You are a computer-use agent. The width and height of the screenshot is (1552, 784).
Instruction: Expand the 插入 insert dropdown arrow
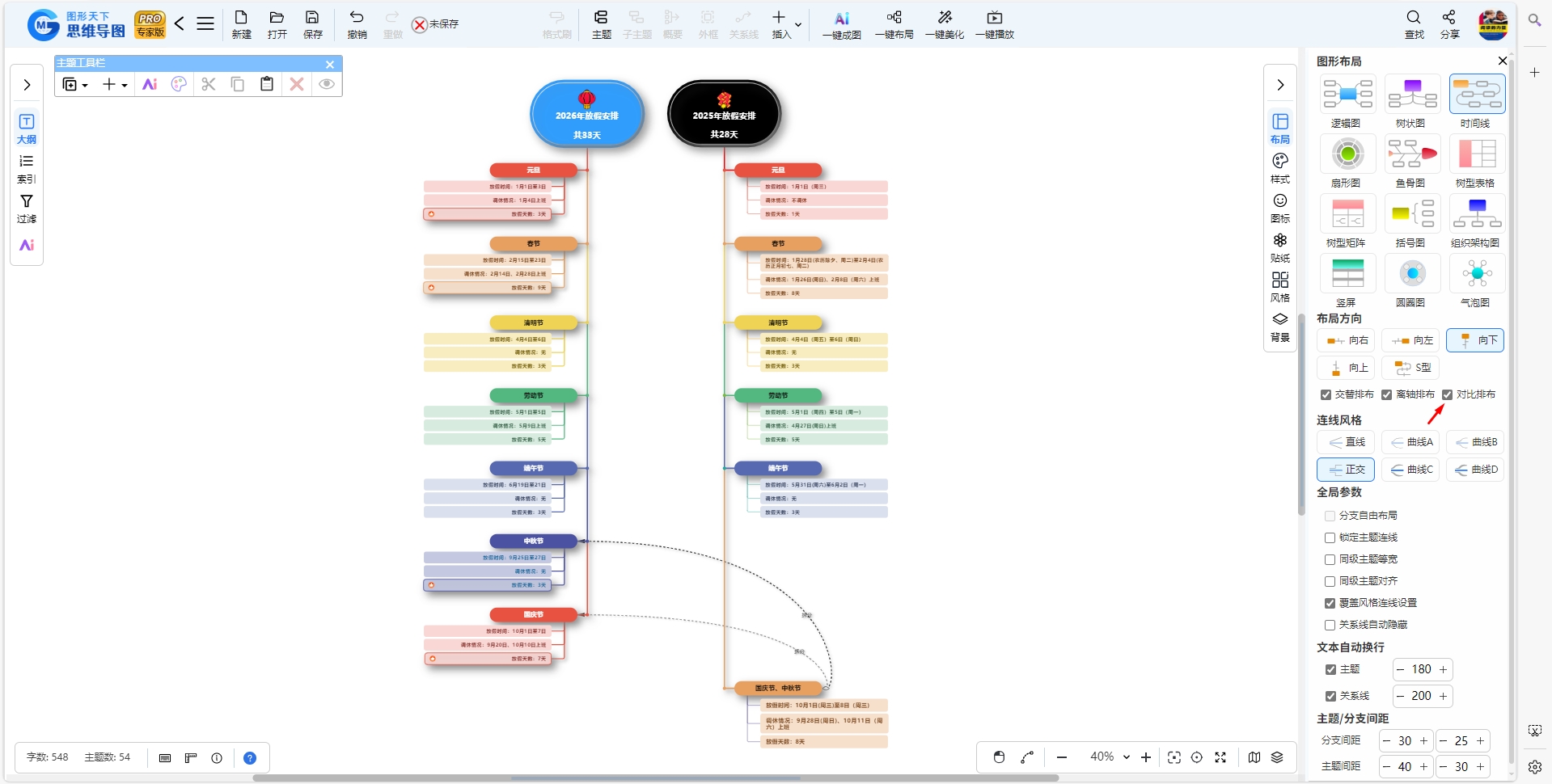click(798, 25)
